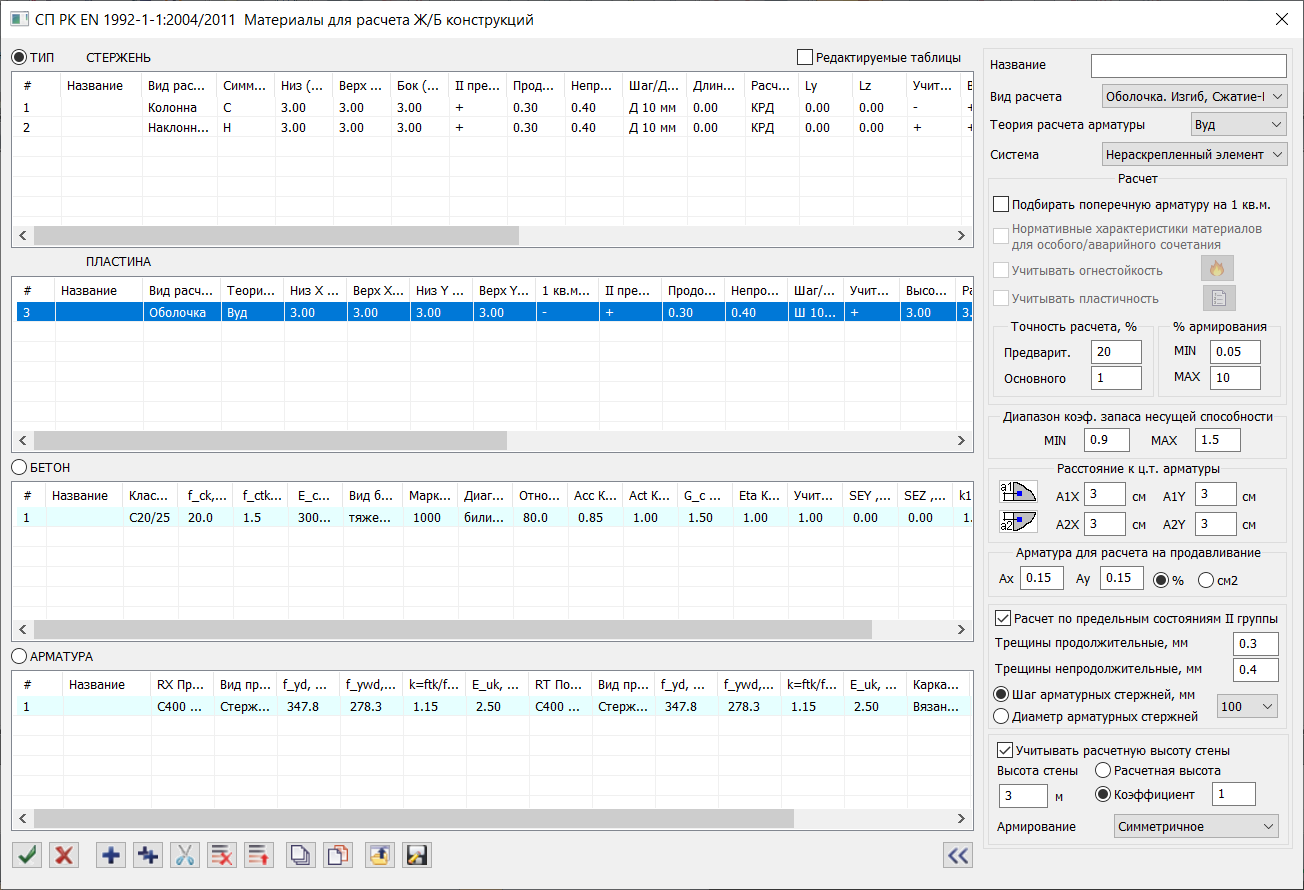Open the Армирование dropdown list
The width and height of the screenshot is (1304, 890).
1196,827
